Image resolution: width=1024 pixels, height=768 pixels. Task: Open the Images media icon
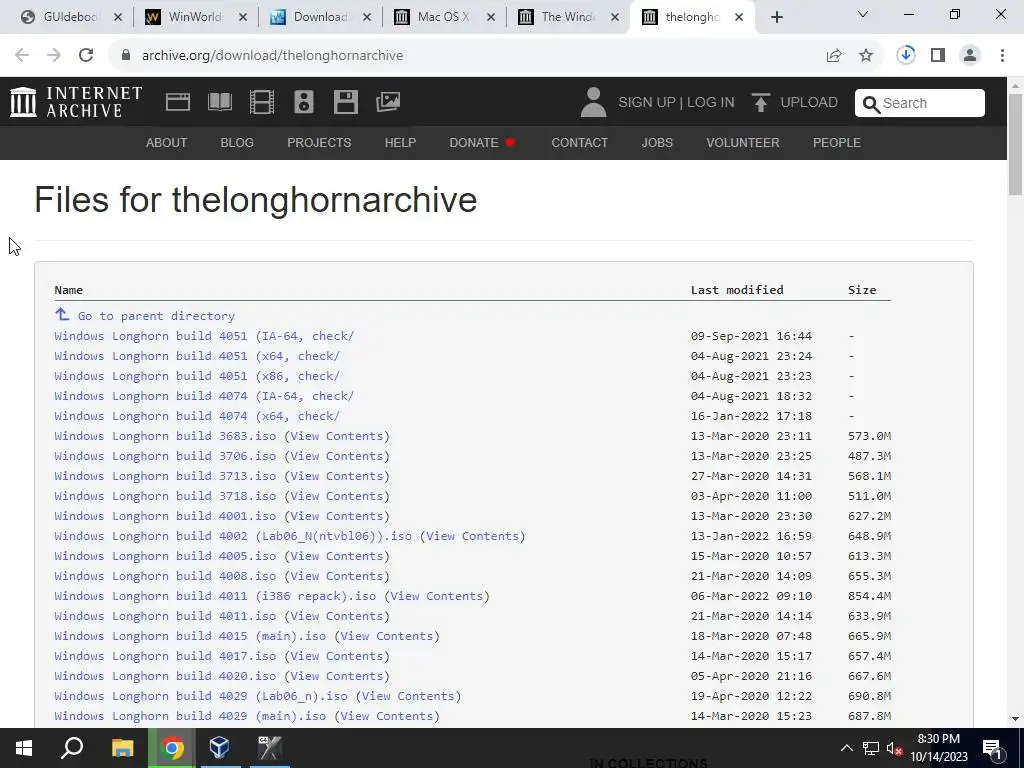click(388, 102)
